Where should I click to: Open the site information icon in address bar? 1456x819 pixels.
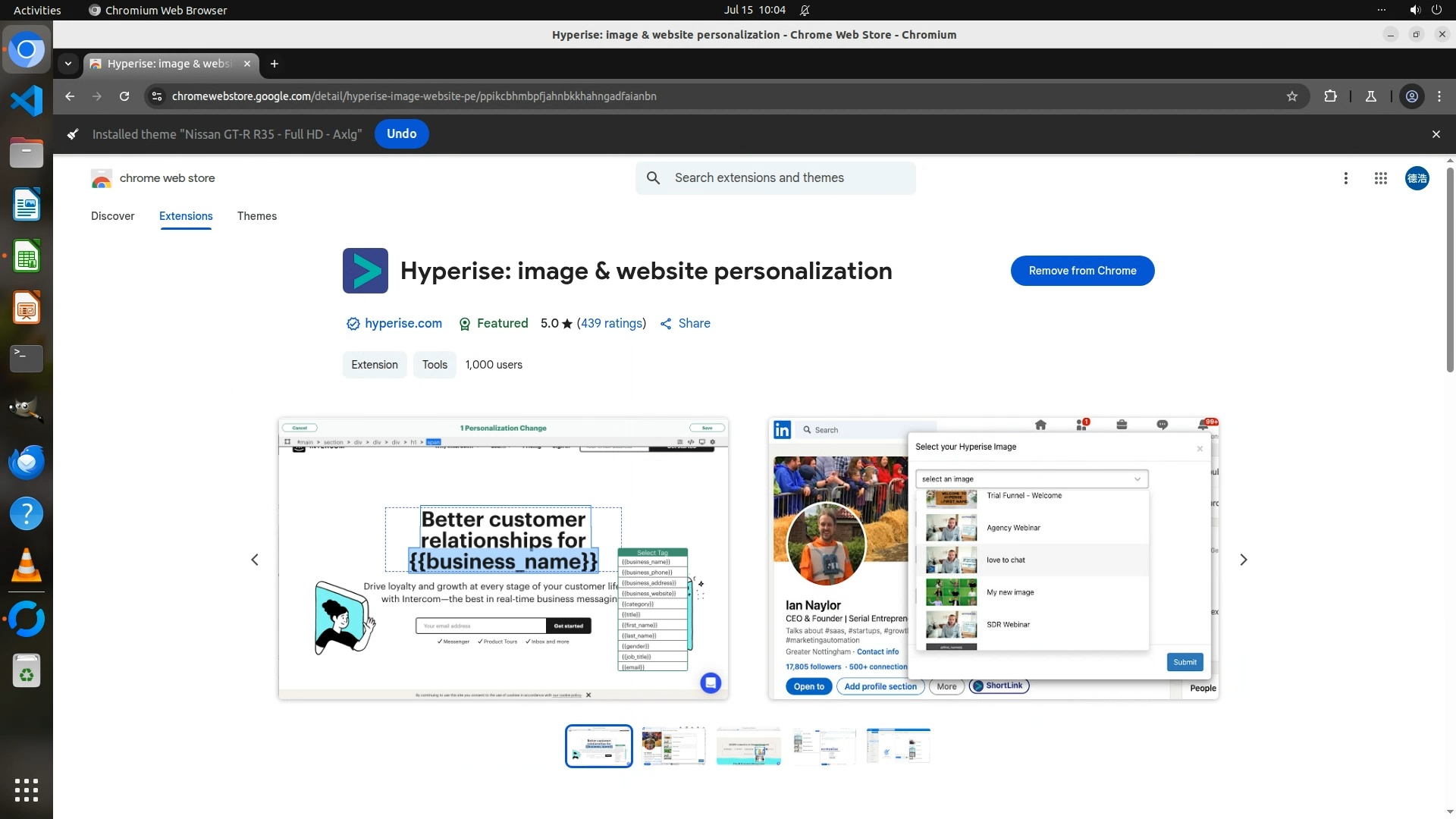(156, 96)
